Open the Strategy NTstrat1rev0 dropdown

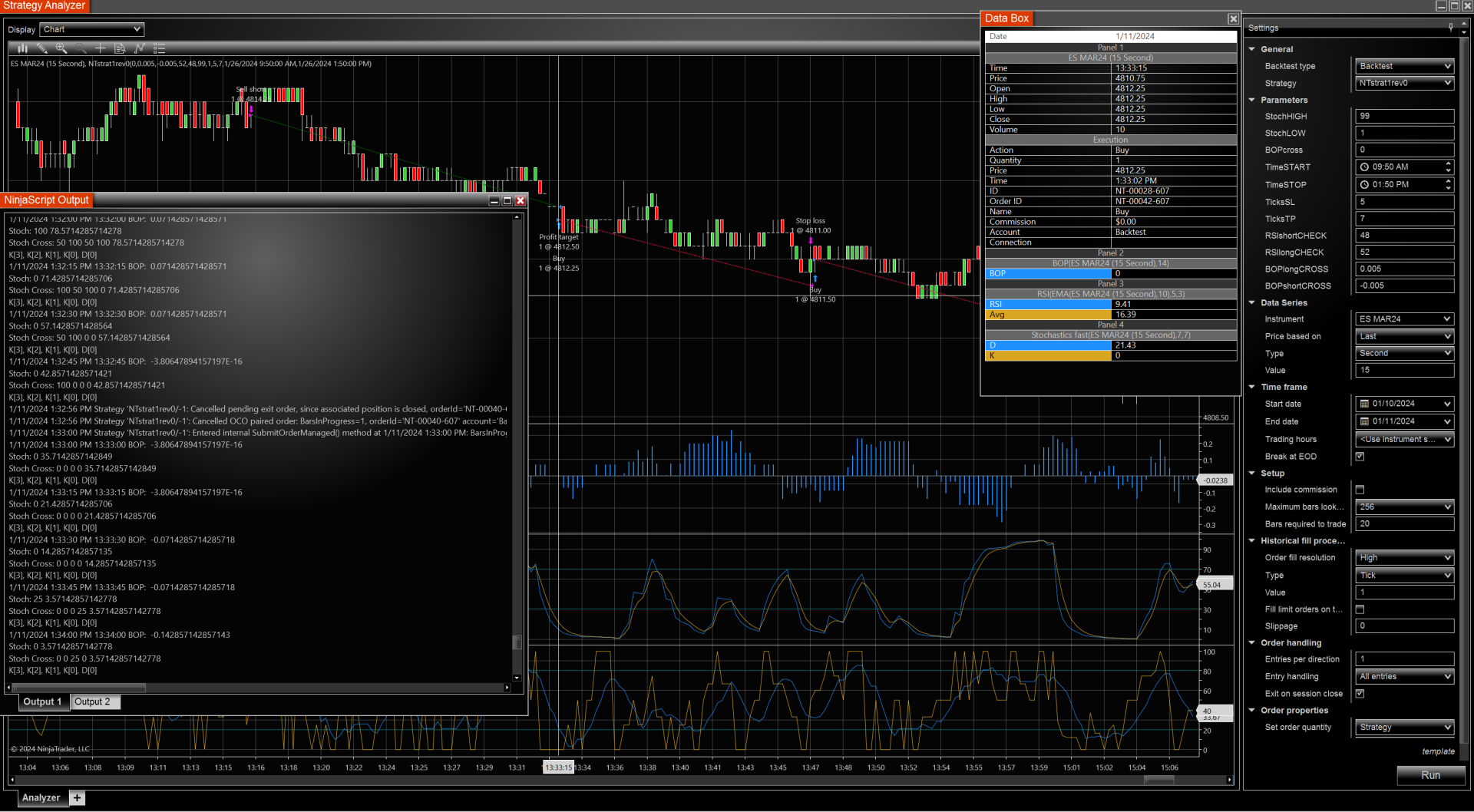[1404, 83]
